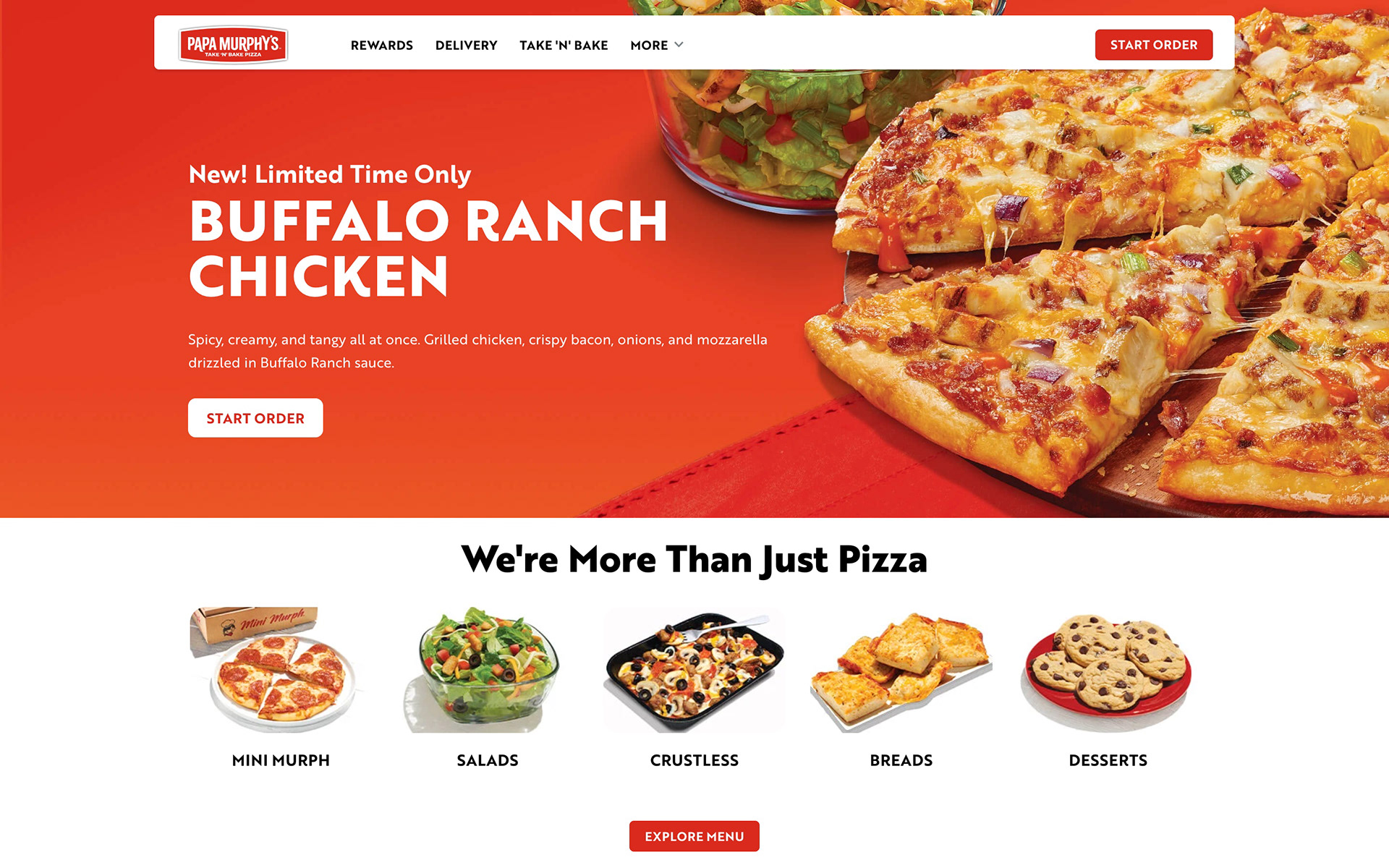The image size is (1389, 868).
Task: Select the Crustless pan image
Action: 694,670
